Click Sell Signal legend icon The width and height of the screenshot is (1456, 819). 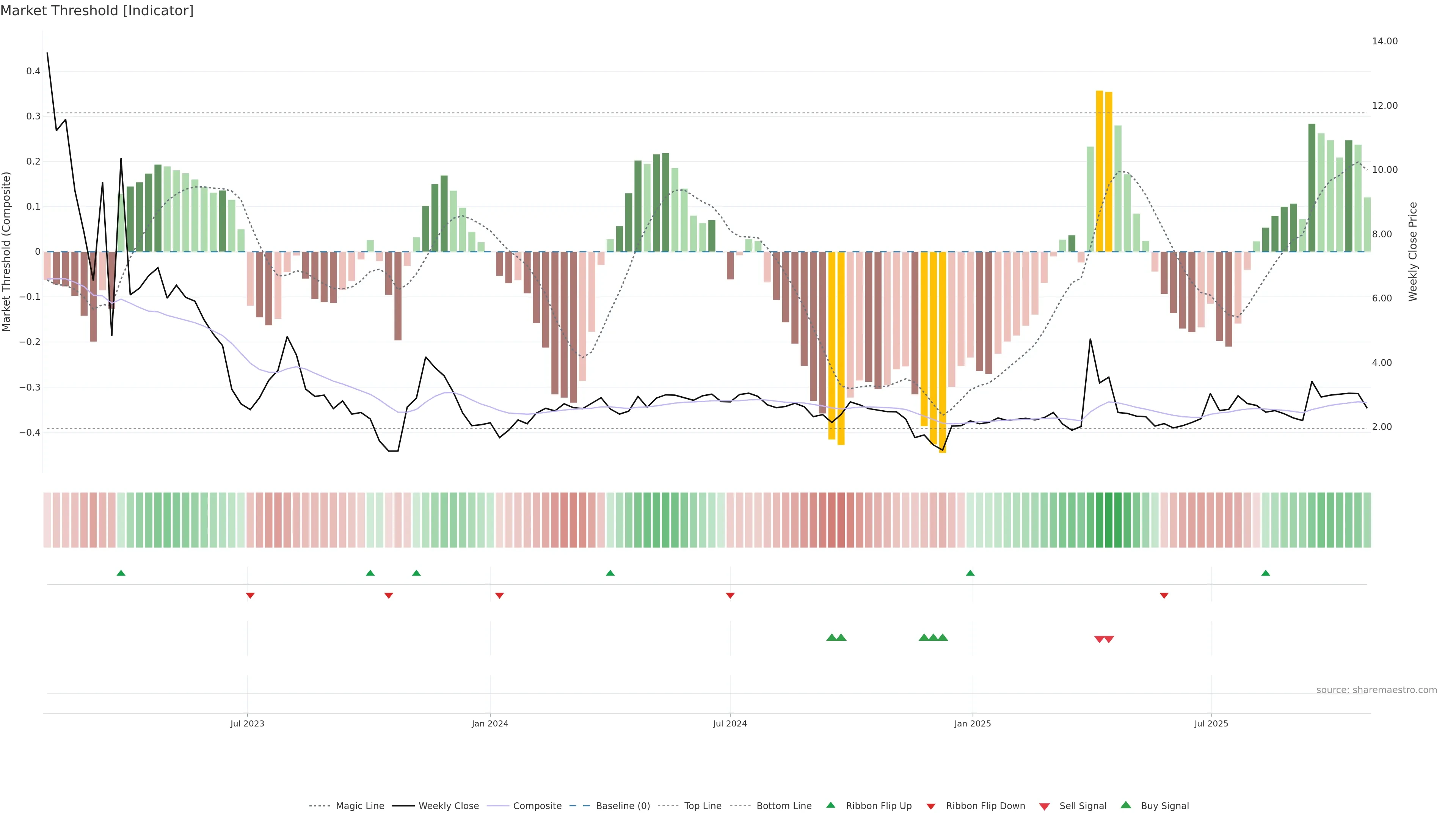coord(1044,806)
